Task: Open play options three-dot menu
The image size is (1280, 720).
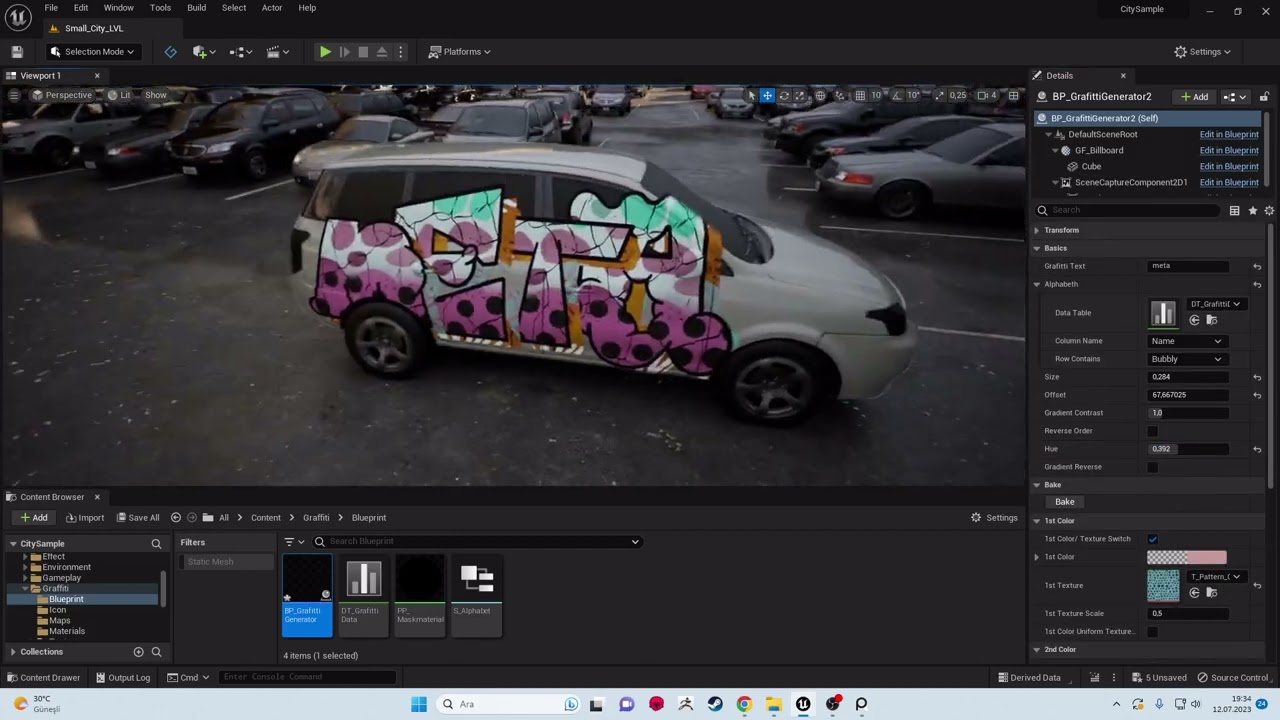Action: 401,52
